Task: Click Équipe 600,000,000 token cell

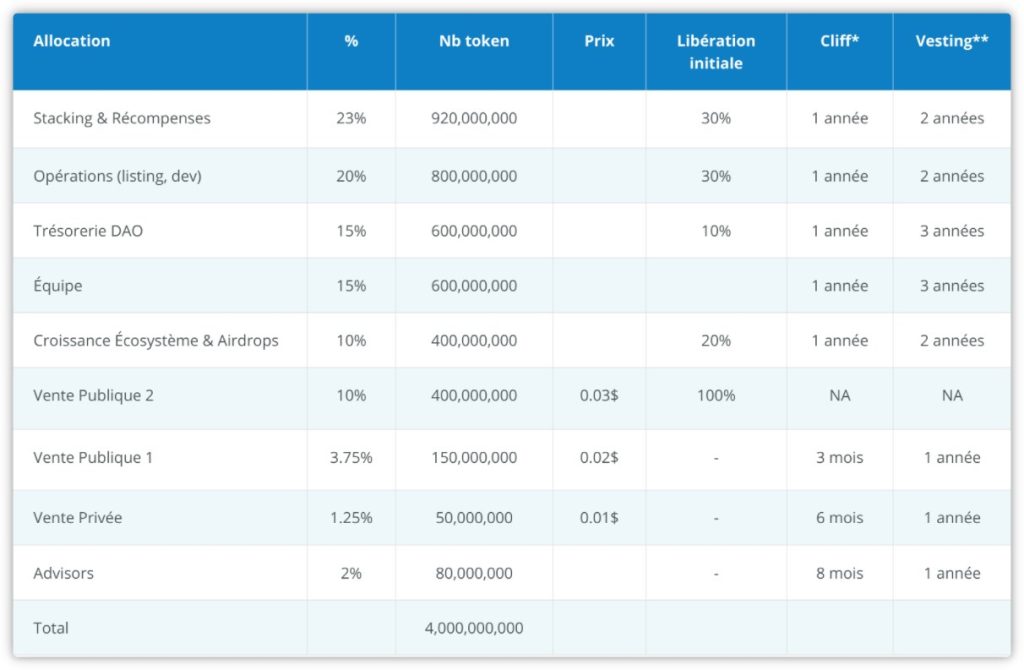Action: tap(473, 285)
